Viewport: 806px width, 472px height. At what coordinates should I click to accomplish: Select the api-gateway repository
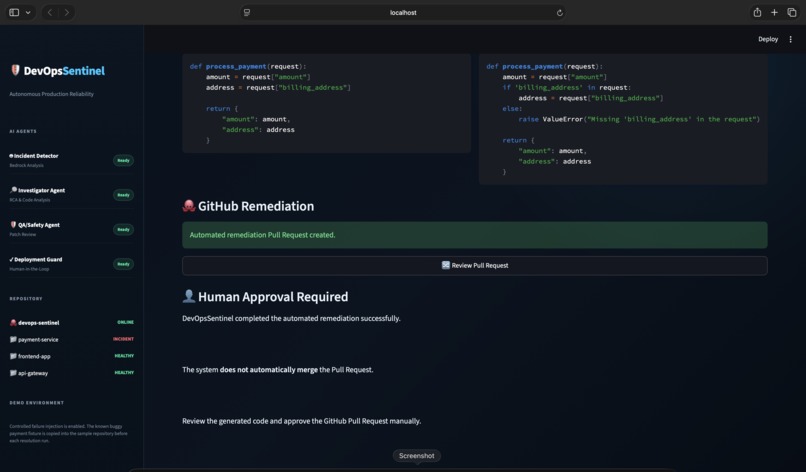click(x=33, y=373)
